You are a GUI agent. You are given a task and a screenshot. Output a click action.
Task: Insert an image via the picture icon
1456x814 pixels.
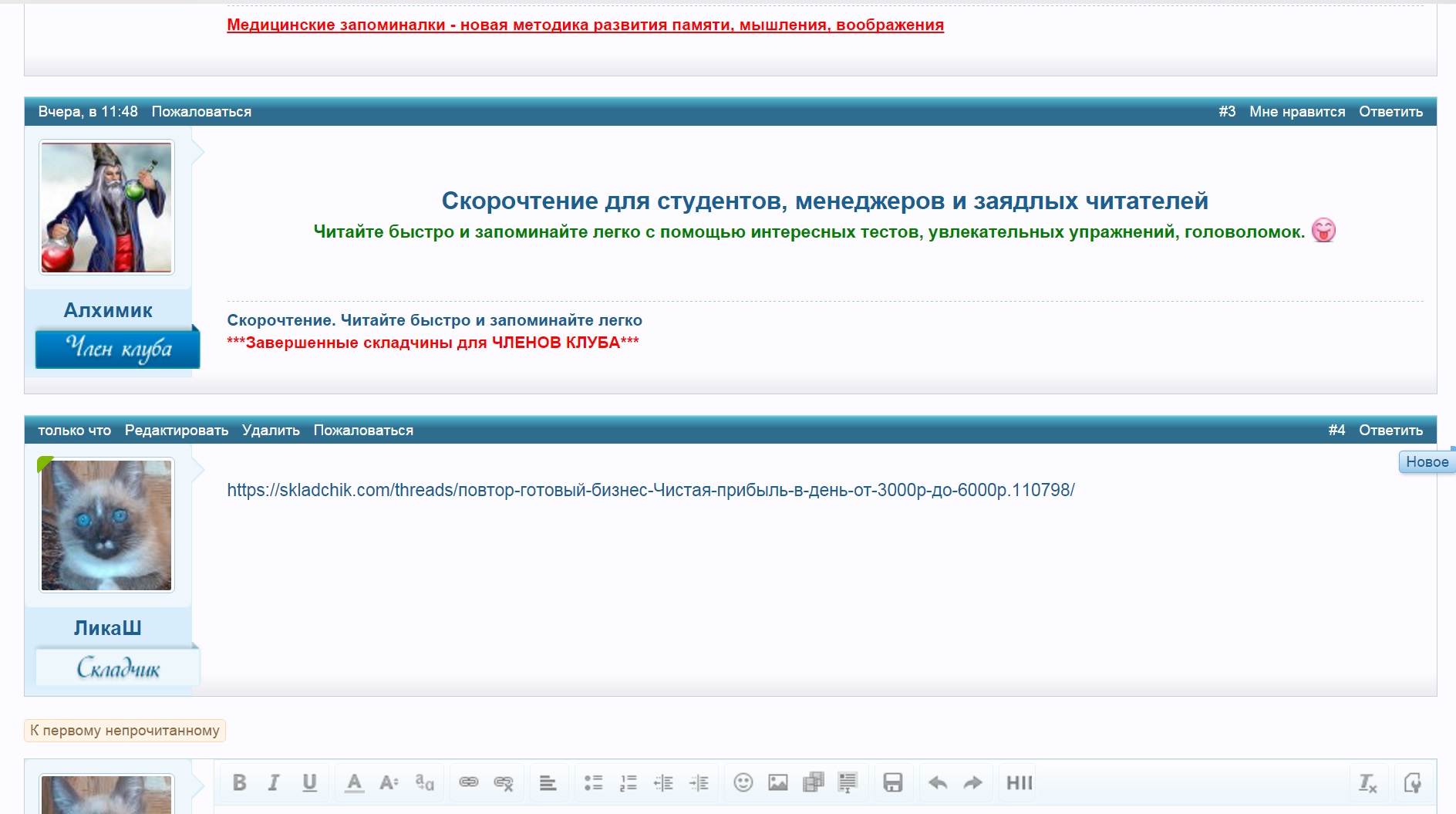778,782
